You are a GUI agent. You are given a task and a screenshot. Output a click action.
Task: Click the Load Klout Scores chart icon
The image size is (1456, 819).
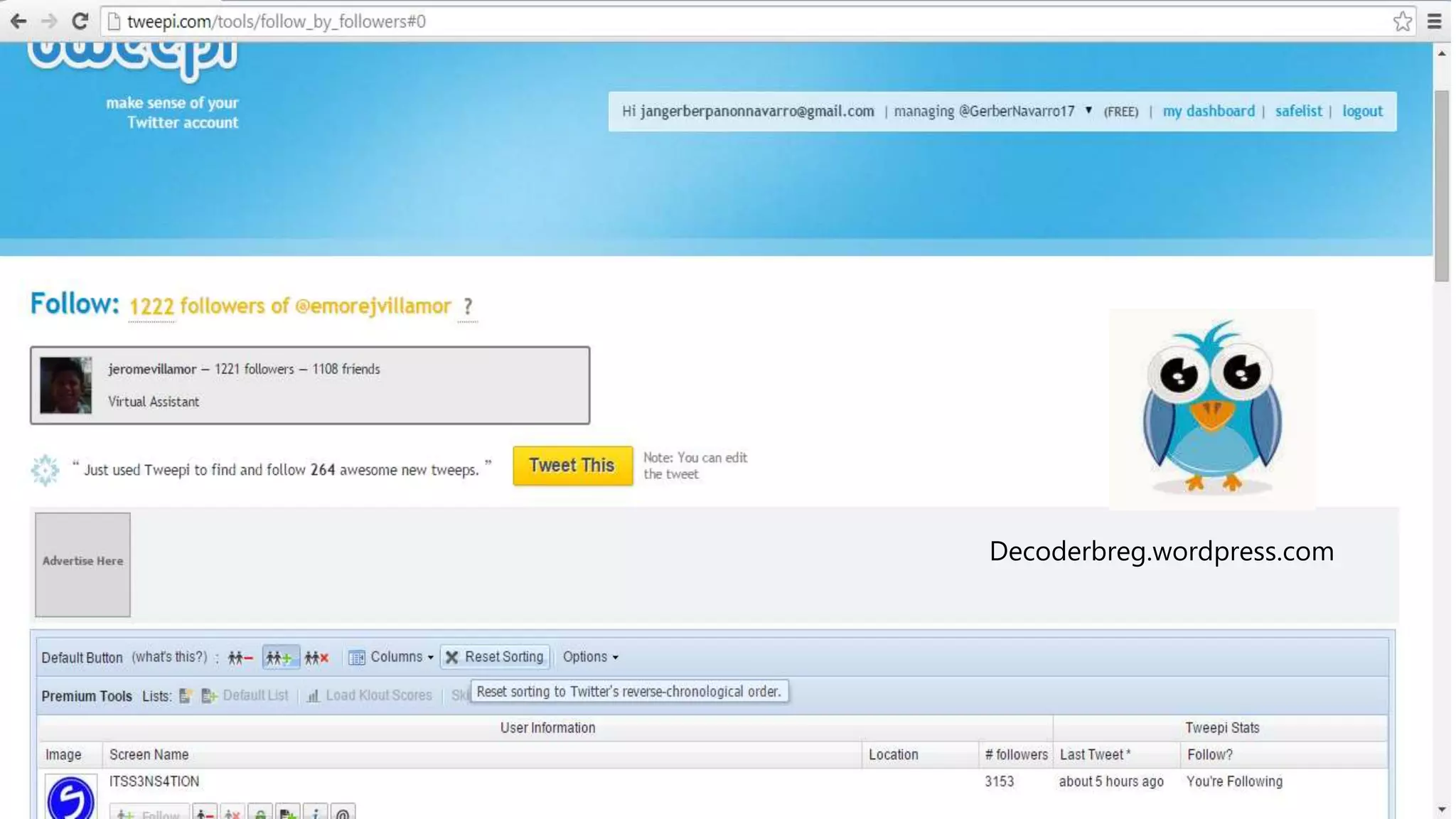(x=314, y=696)
